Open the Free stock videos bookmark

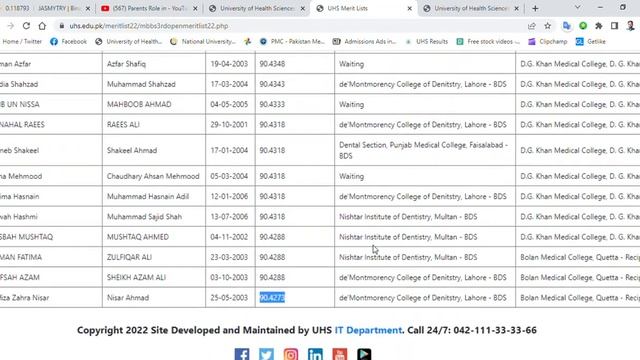pos(488,41)
